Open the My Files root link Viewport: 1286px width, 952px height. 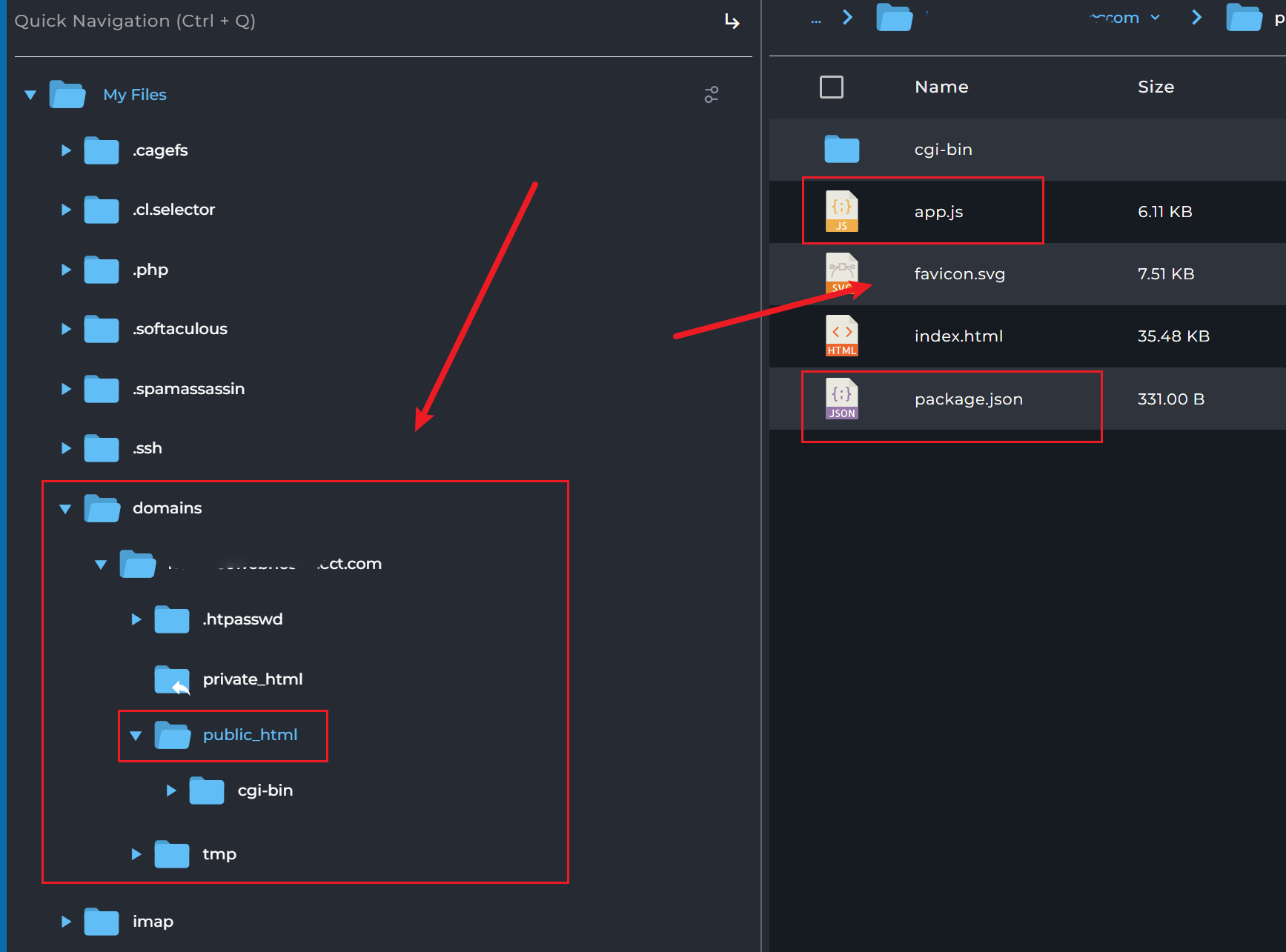coord(135,95)
